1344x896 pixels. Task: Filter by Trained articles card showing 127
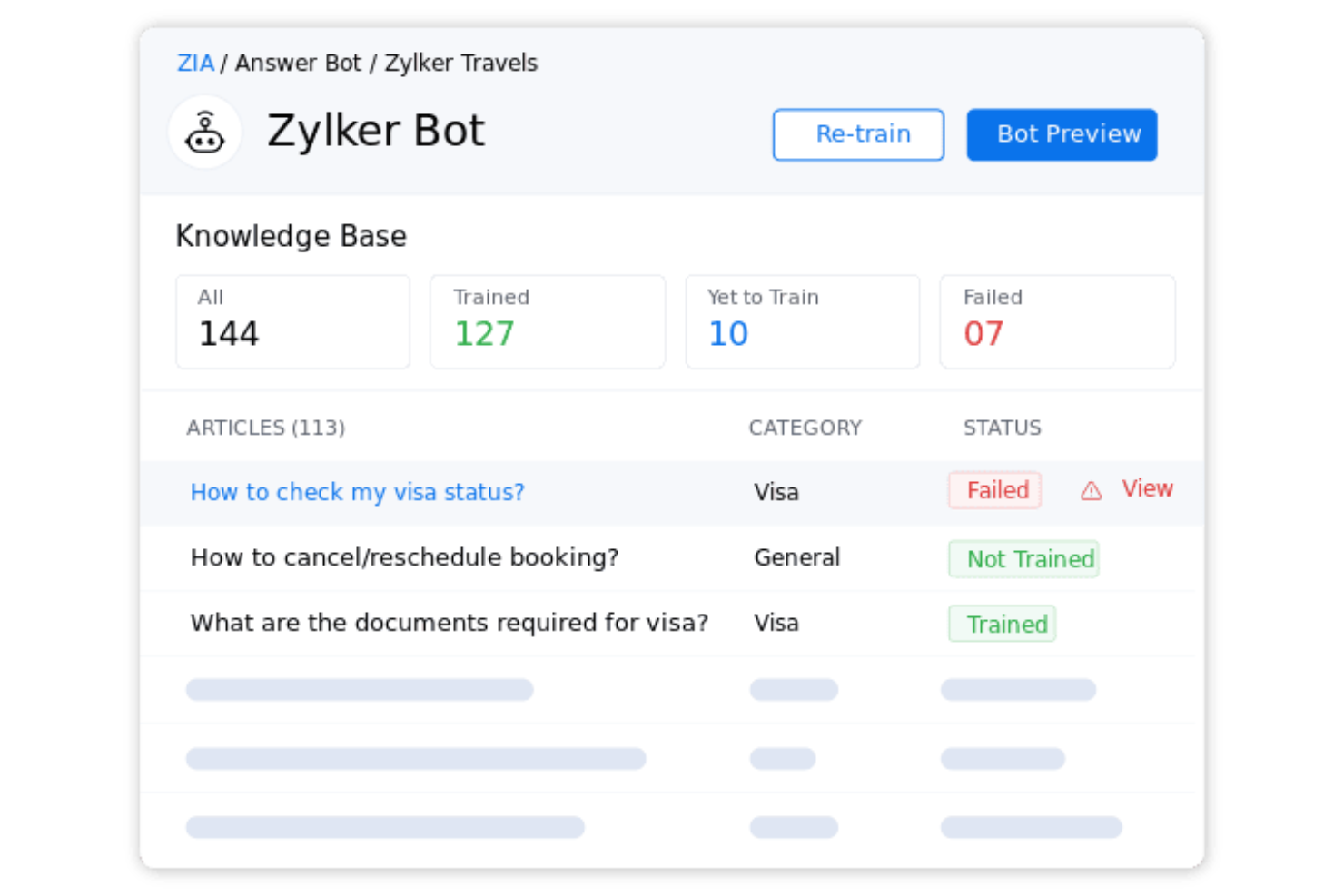tap(548, 322)
